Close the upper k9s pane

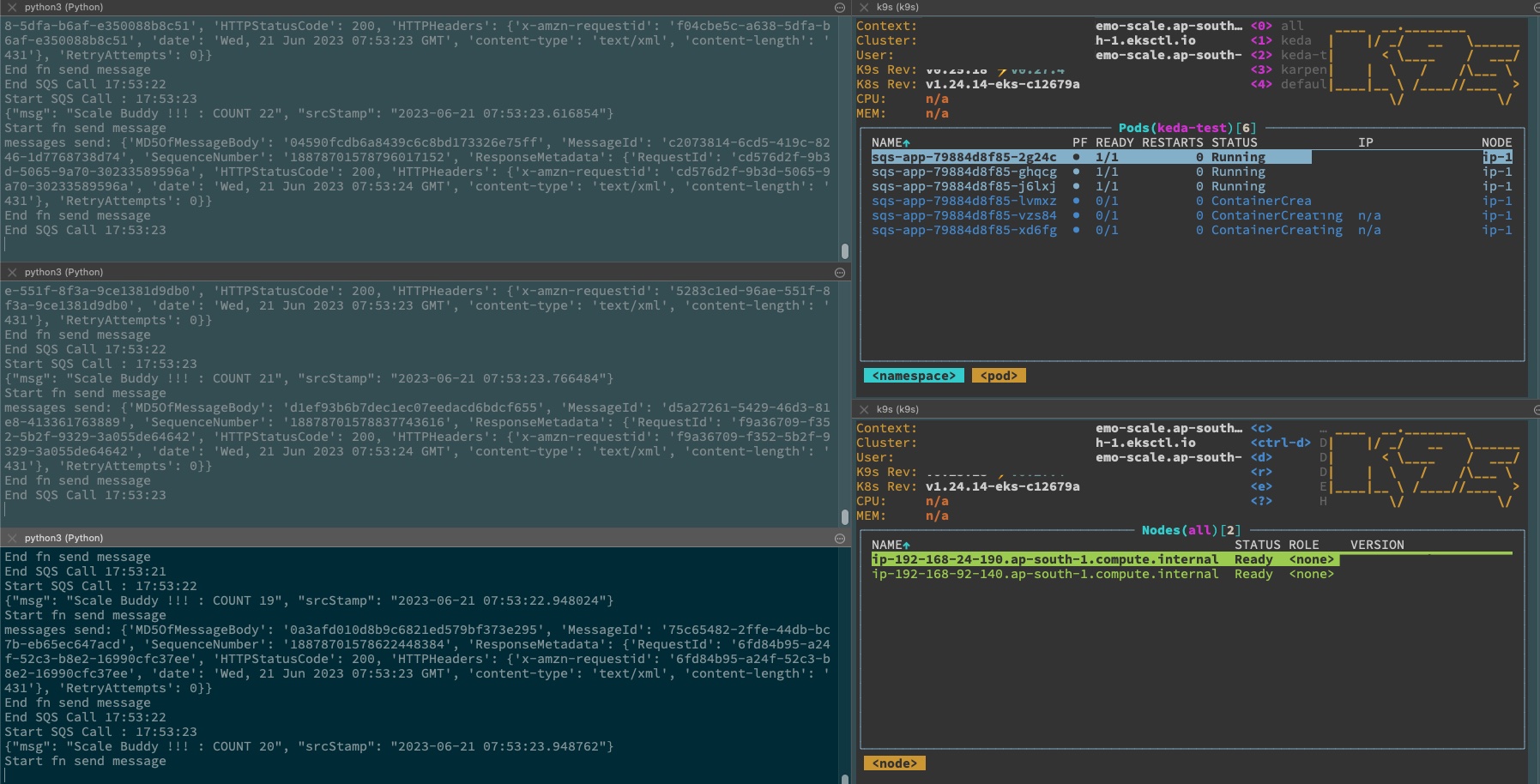(864, 7)
